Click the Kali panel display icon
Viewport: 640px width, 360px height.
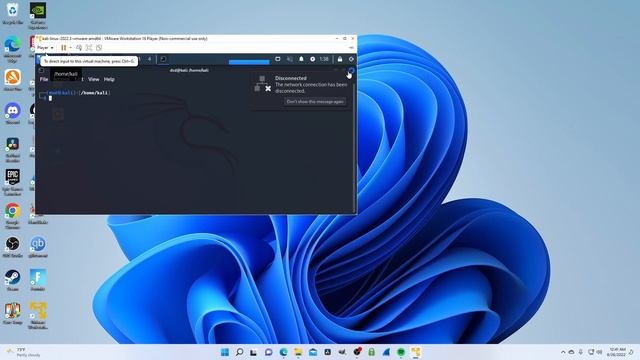point(278,59)
